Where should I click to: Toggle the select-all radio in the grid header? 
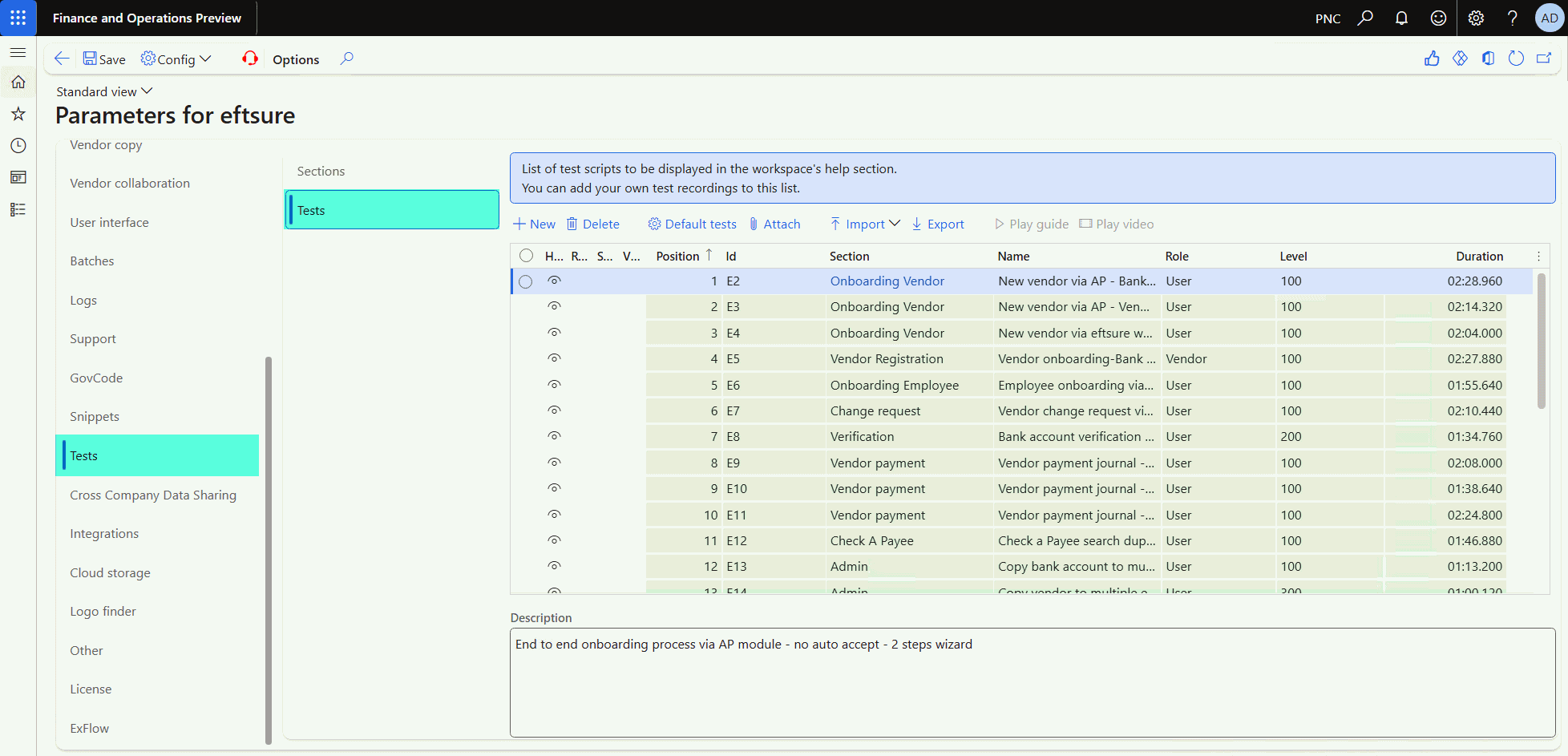[526, 256]
